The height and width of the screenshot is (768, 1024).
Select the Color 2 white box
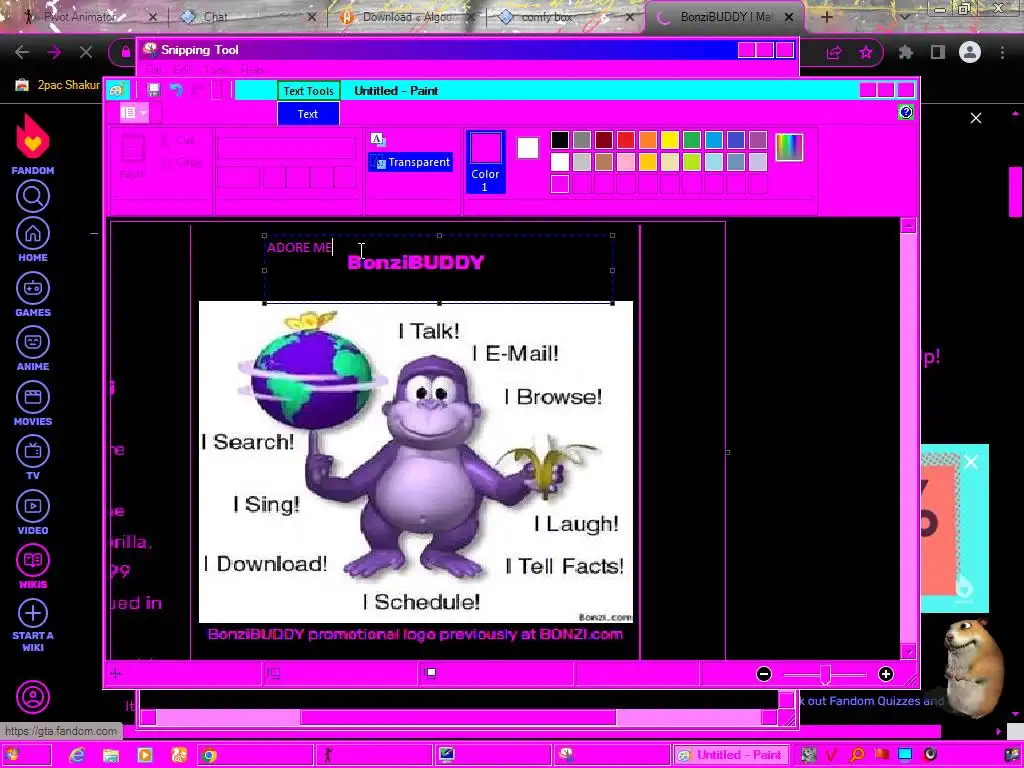coord(528,148)
